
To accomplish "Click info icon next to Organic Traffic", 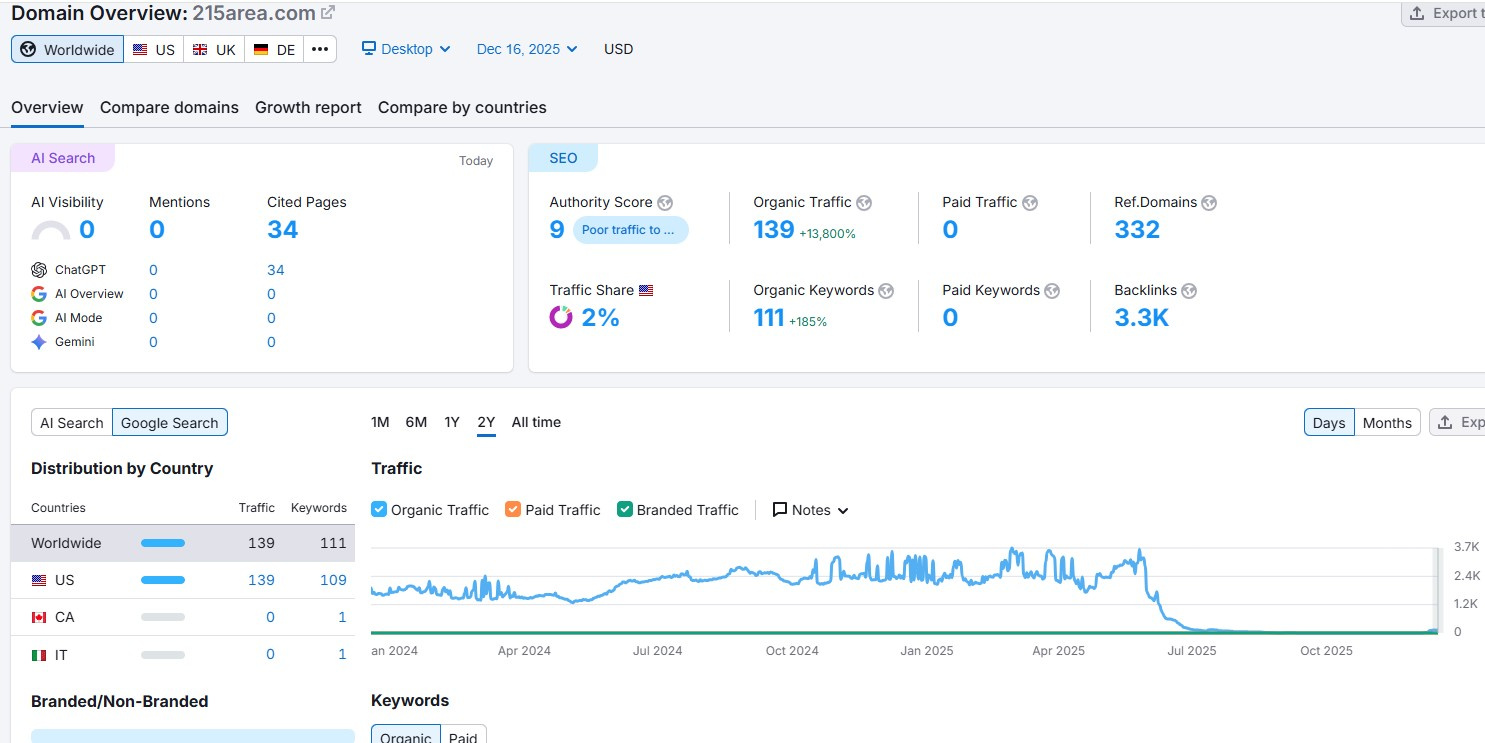I will [864, 203].
